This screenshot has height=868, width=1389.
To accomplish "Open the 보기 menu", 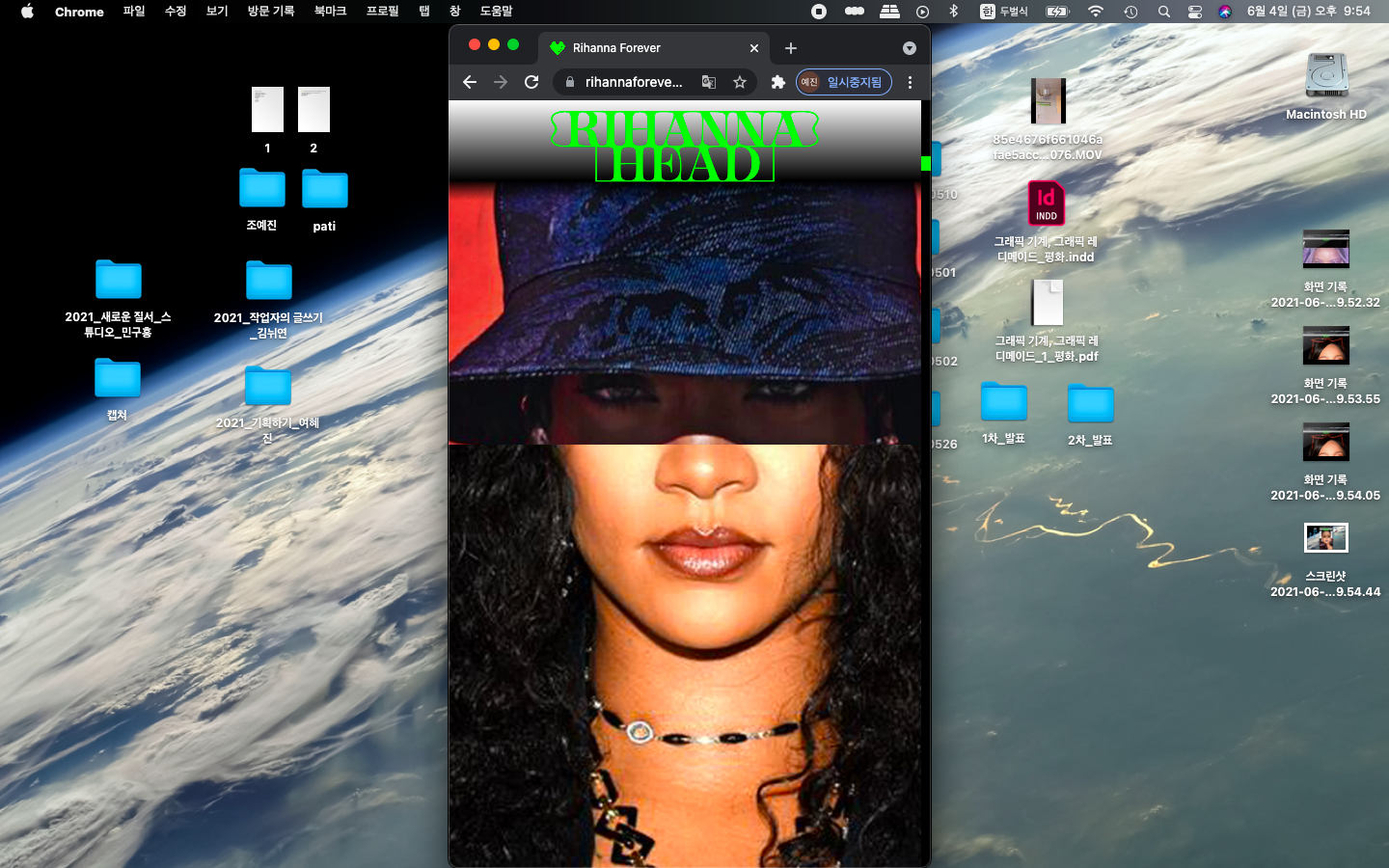I will [x=217, y=12].
